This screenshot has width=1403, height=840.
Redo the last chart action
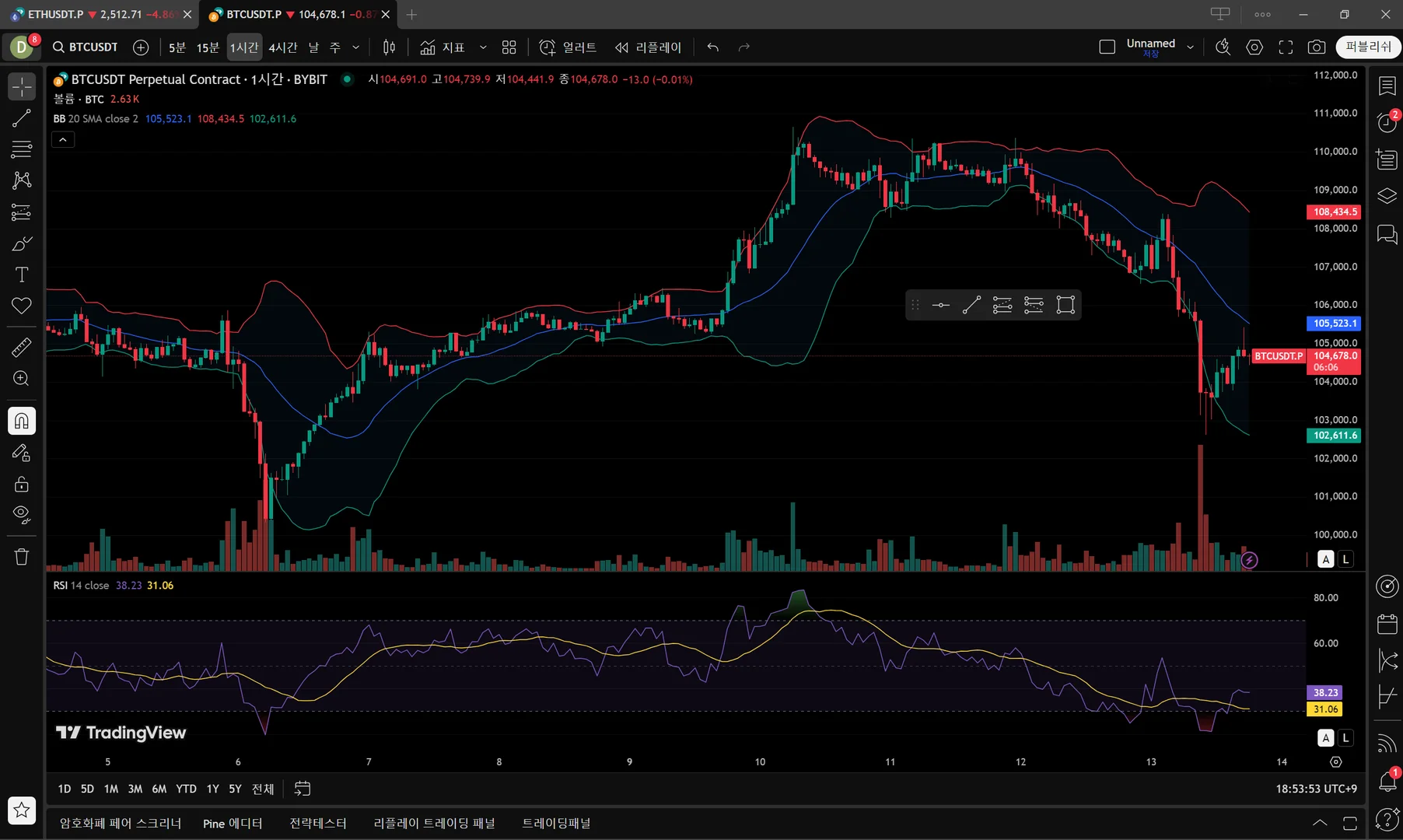click(x=744, y=47)
